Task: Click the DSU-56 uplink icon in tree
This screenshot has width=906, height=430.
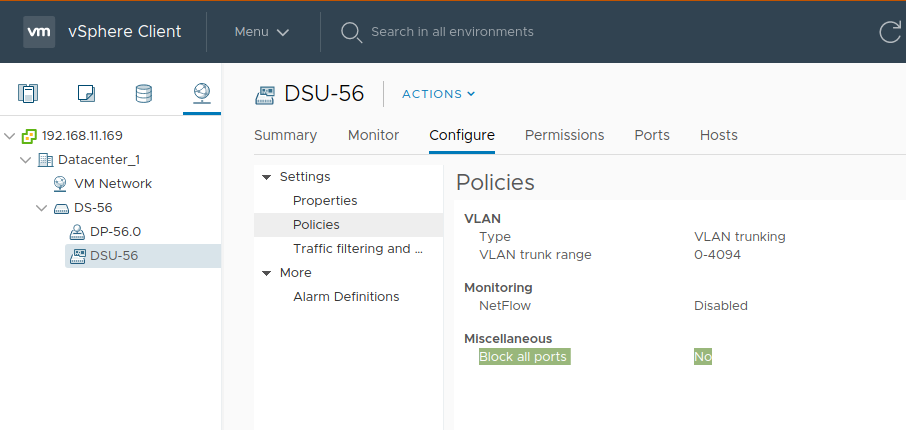Action: 77,256
